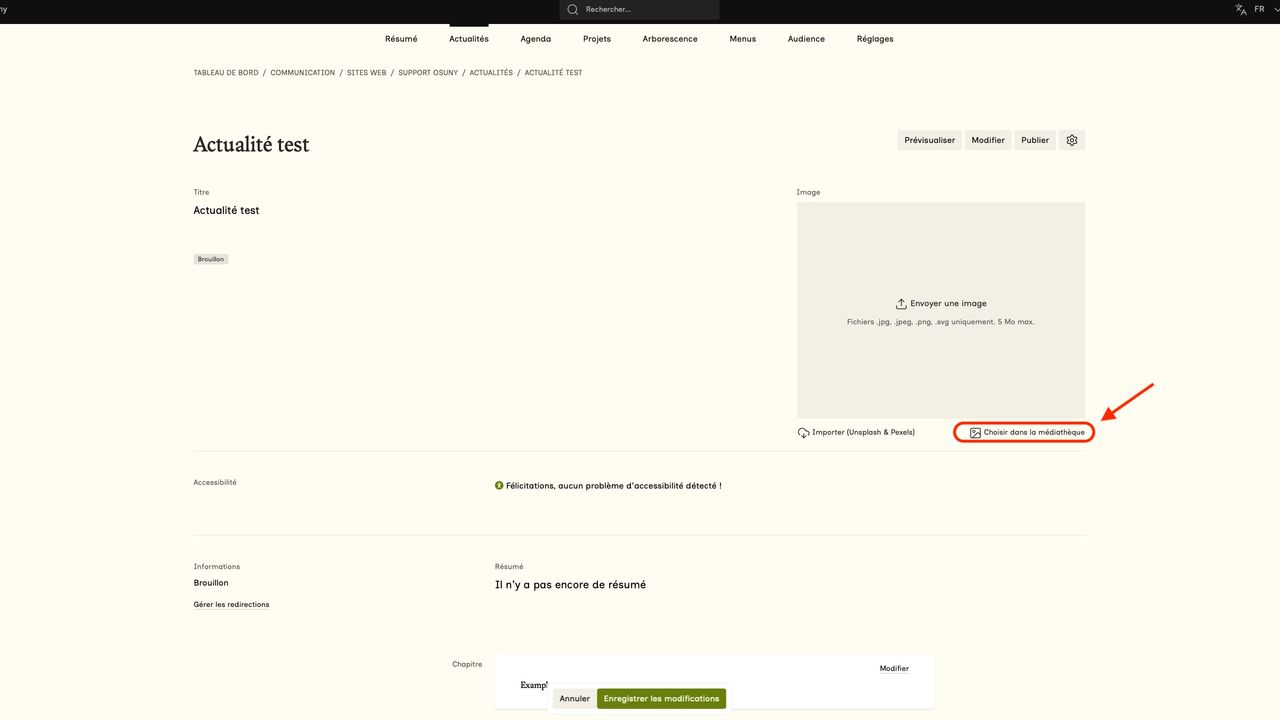Go to the Arborescence menu item
The image size is (1280, 720).
(670, 39)
